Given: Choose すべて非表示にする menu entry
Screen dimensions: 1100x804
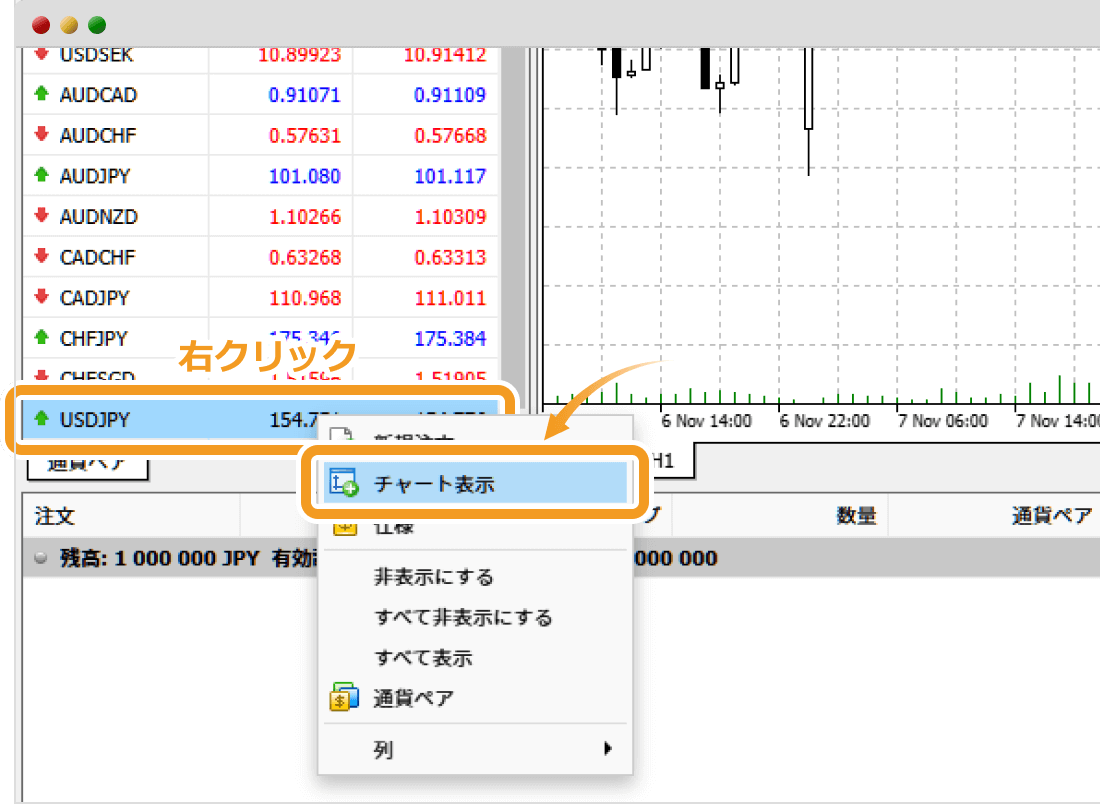Looking at the screenshot, I should click(x=463, y=617).
